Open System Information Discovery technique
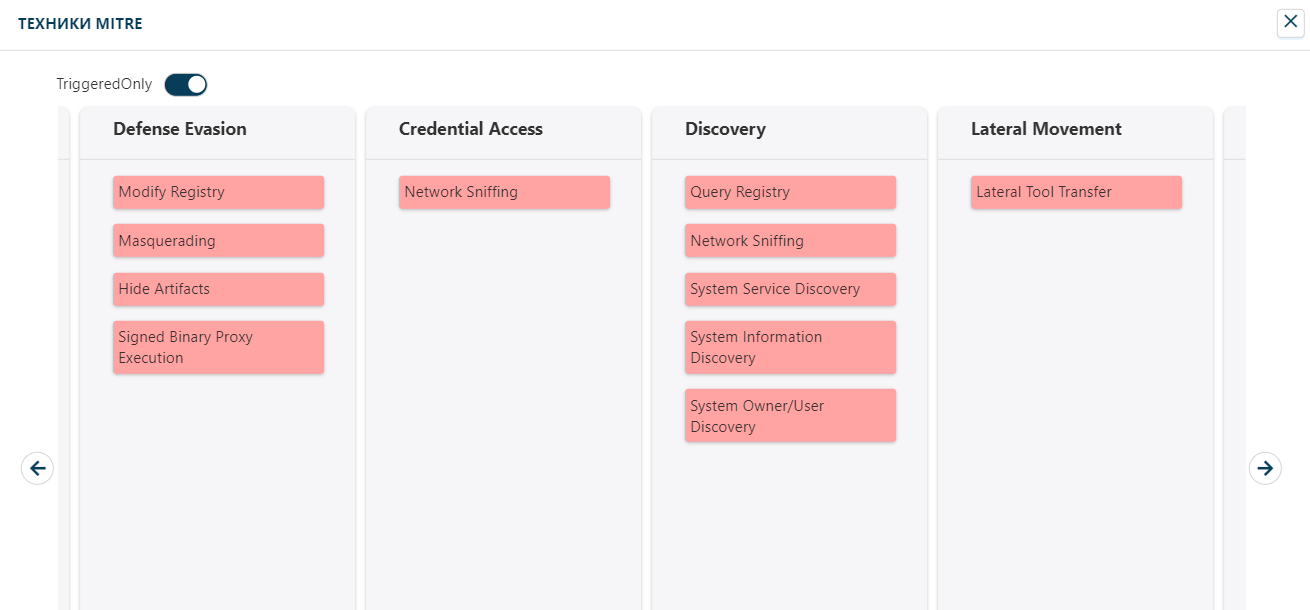1310x610 pixels. pyautogui.click(x=790, y=347)
